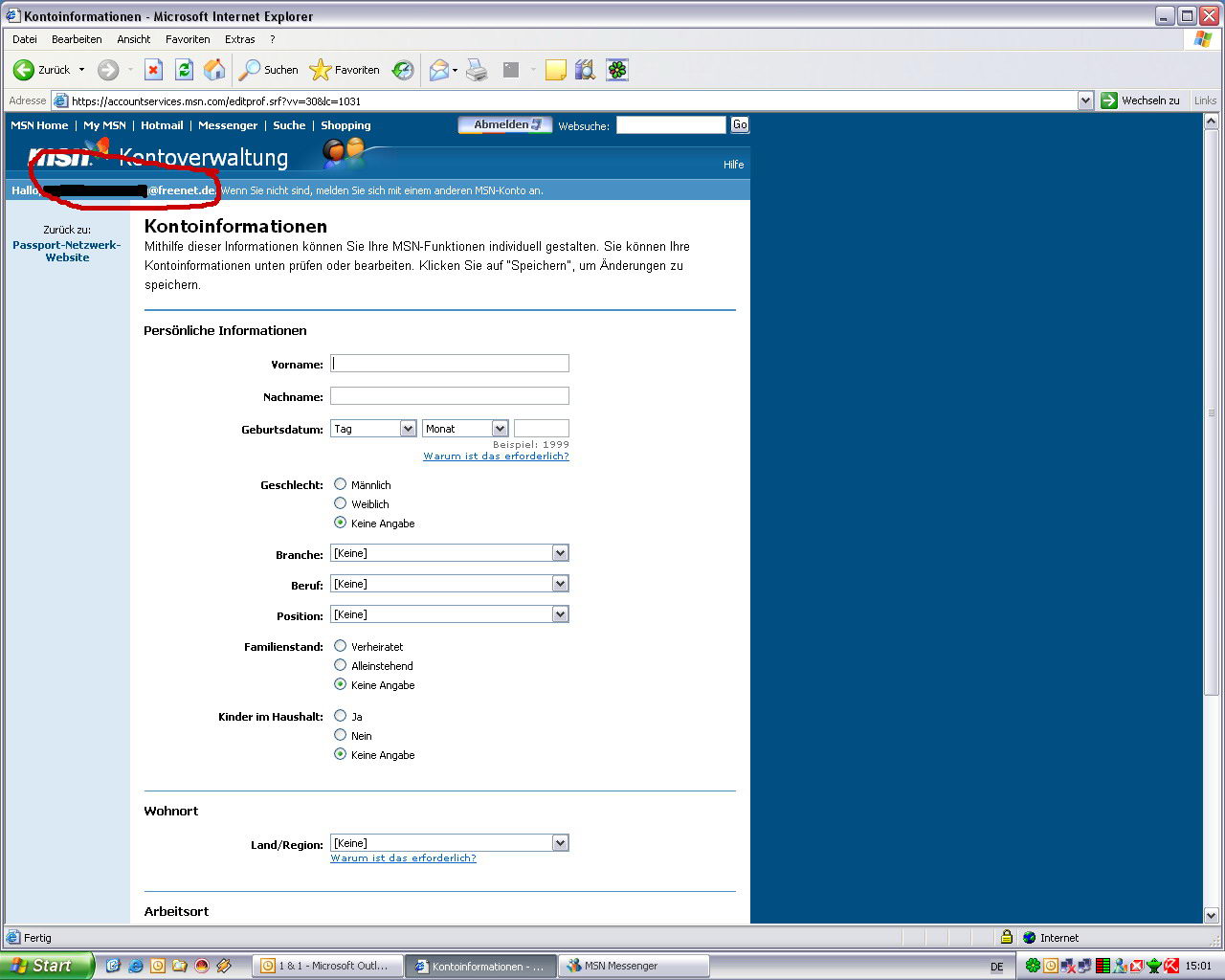Click the Research books toolbar icon
The height and width of the screenshot is (980, 1225).
(x=586, y=70)
